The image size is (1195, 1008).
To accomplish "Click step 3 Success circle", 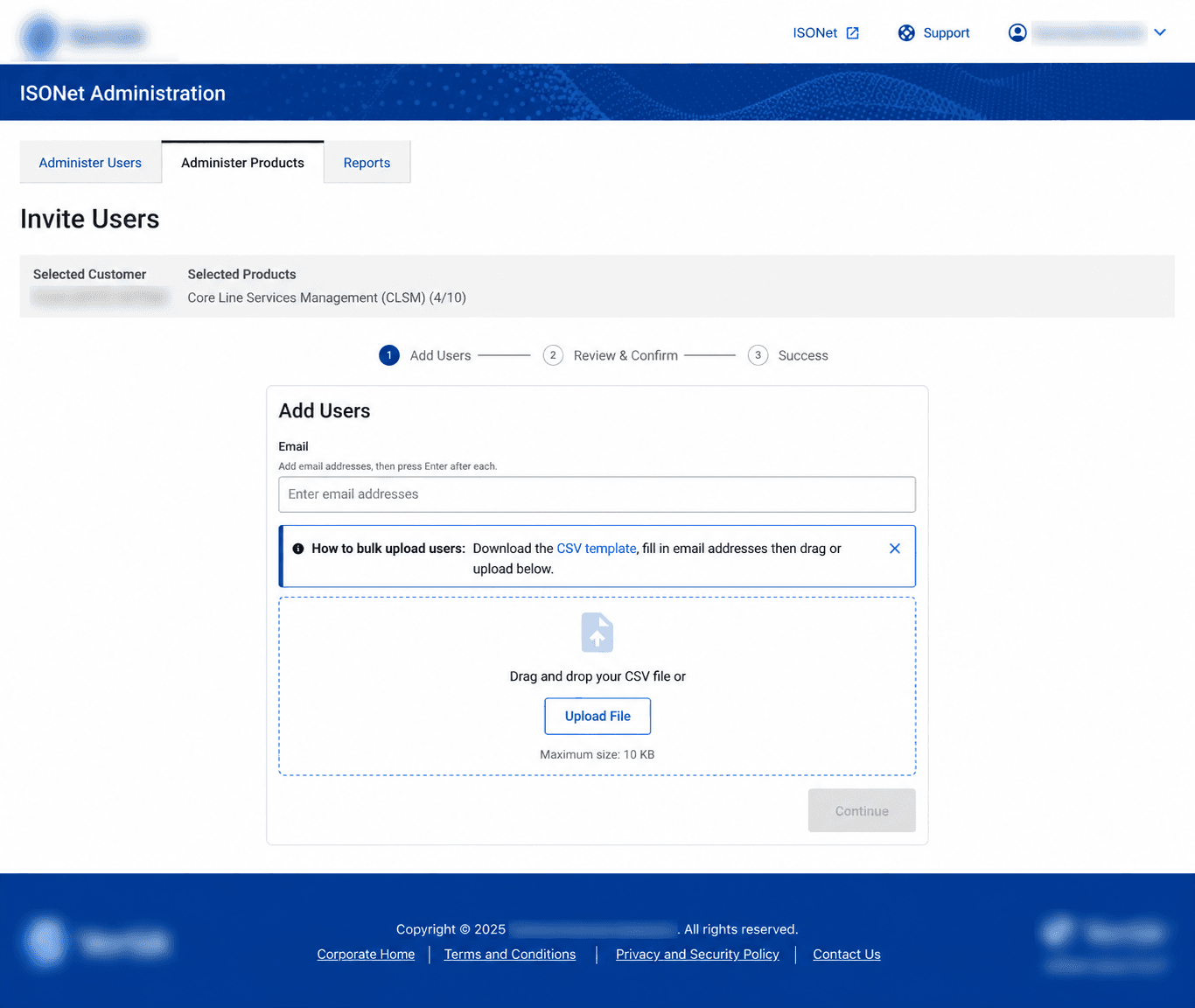I will tap(758, 355).
